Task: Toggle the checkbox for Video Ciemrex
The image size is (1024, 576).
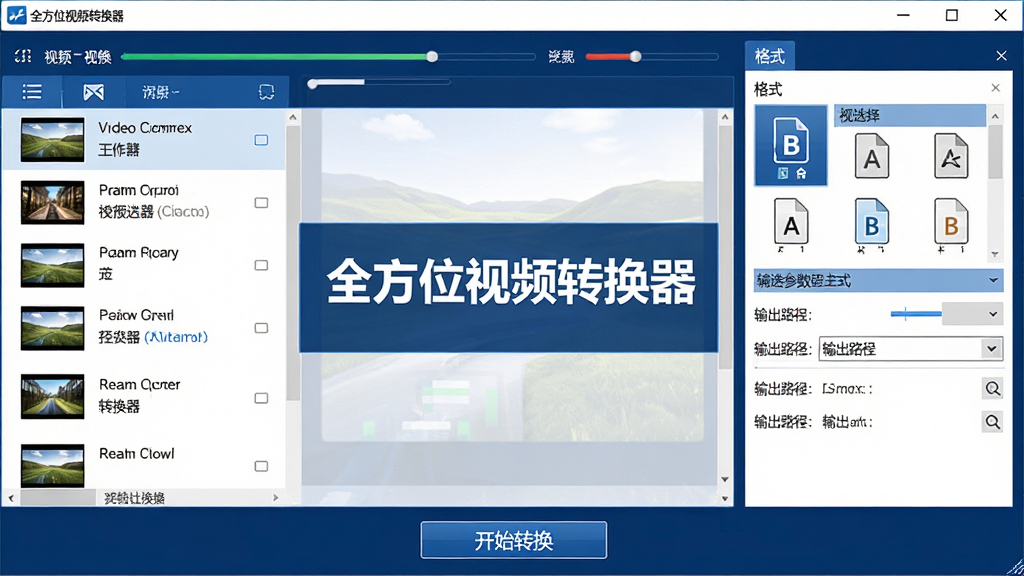Action: click(x=261, y=140)
